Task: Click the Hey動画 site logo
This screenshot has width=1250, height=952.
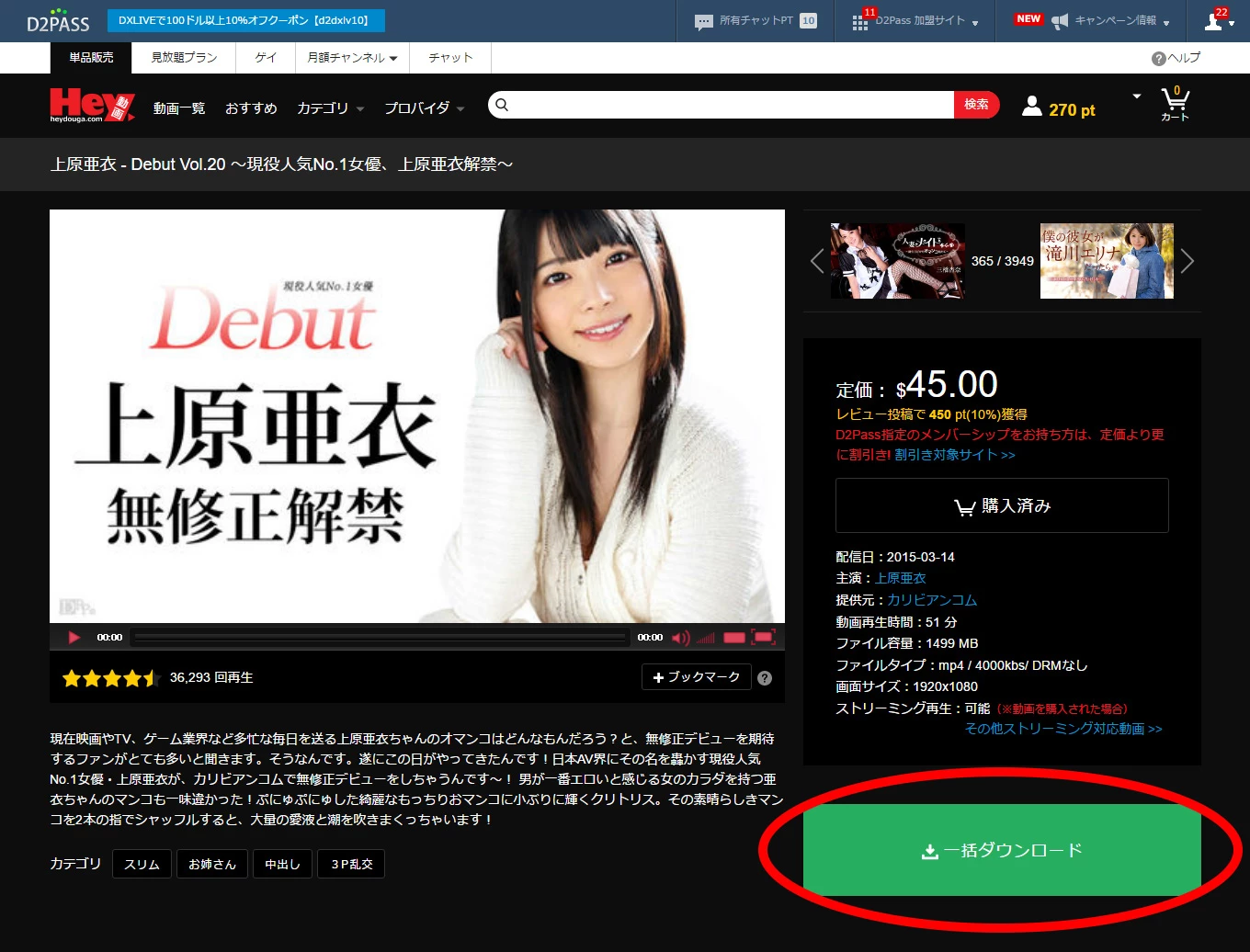Action: (x=92, y=105)
